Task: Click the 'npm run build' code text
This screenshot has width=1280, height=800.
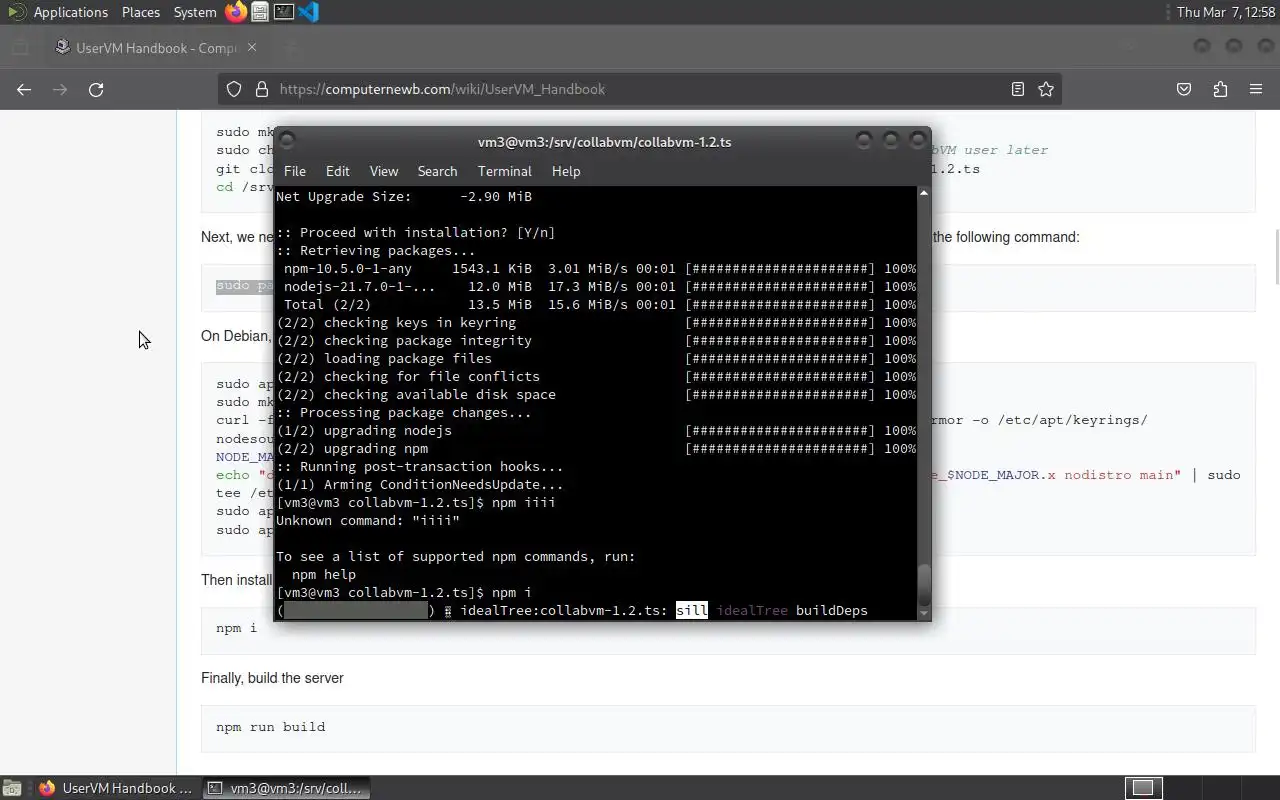Action: (270, 727)
